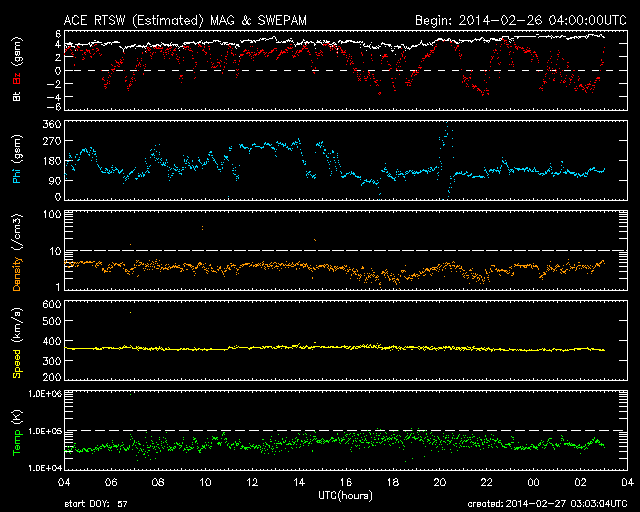This screenshot has height=512, width=640.
Task: Click the 20 hour tick label
Action: 440,482
